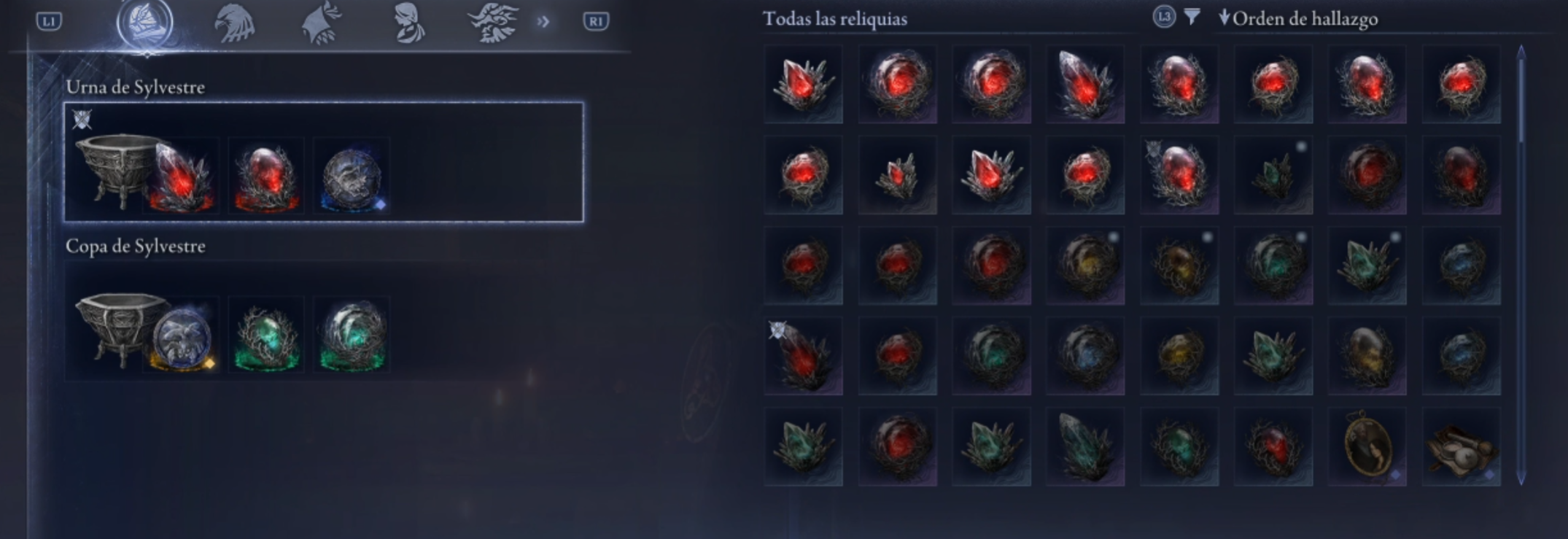Pick the portrait medallion relic in bottom row
The image size is (1568, 539).
click(x=1367, y=446)
